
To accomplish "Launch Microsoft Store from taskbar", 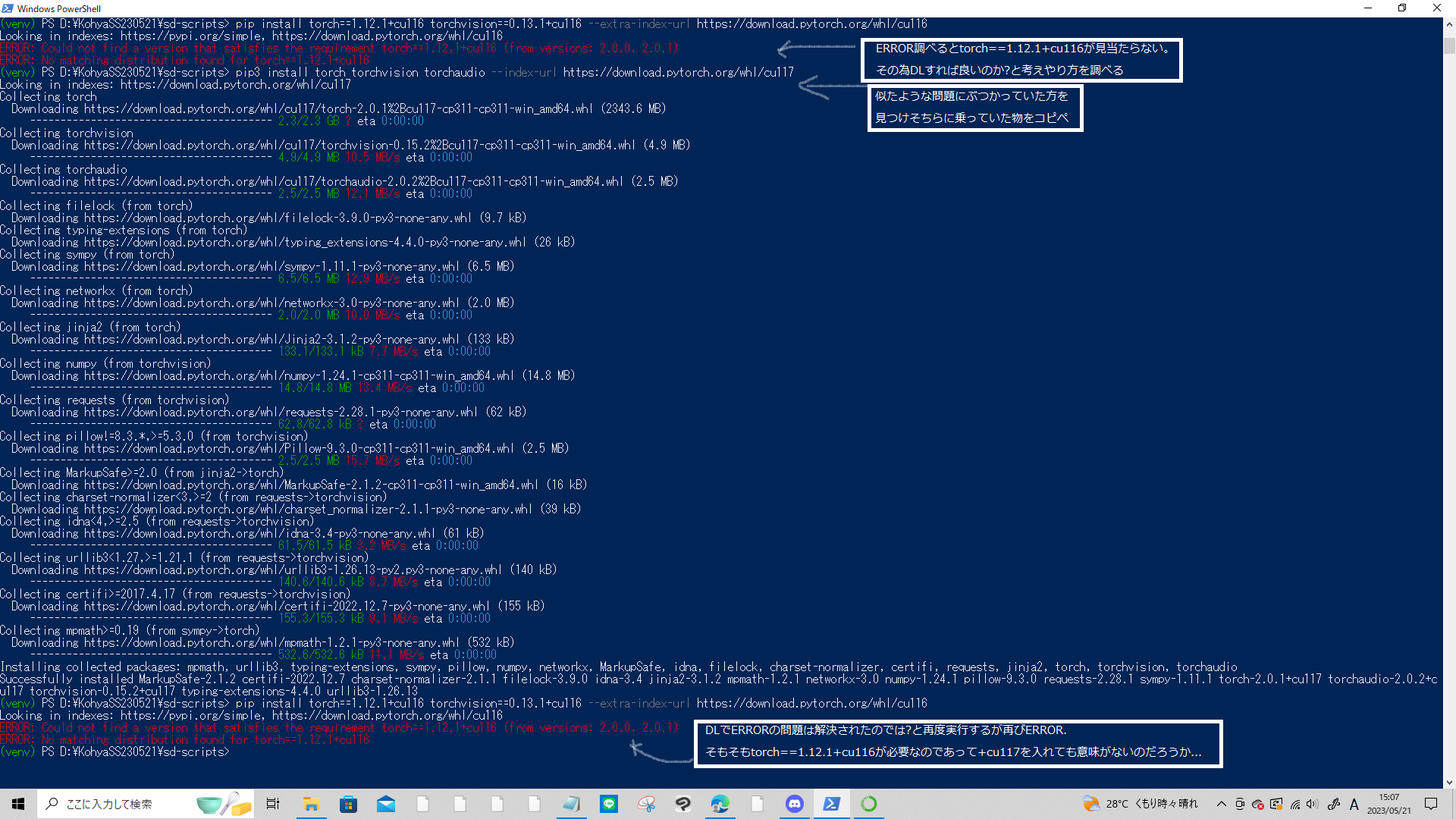I will [348, 804].
